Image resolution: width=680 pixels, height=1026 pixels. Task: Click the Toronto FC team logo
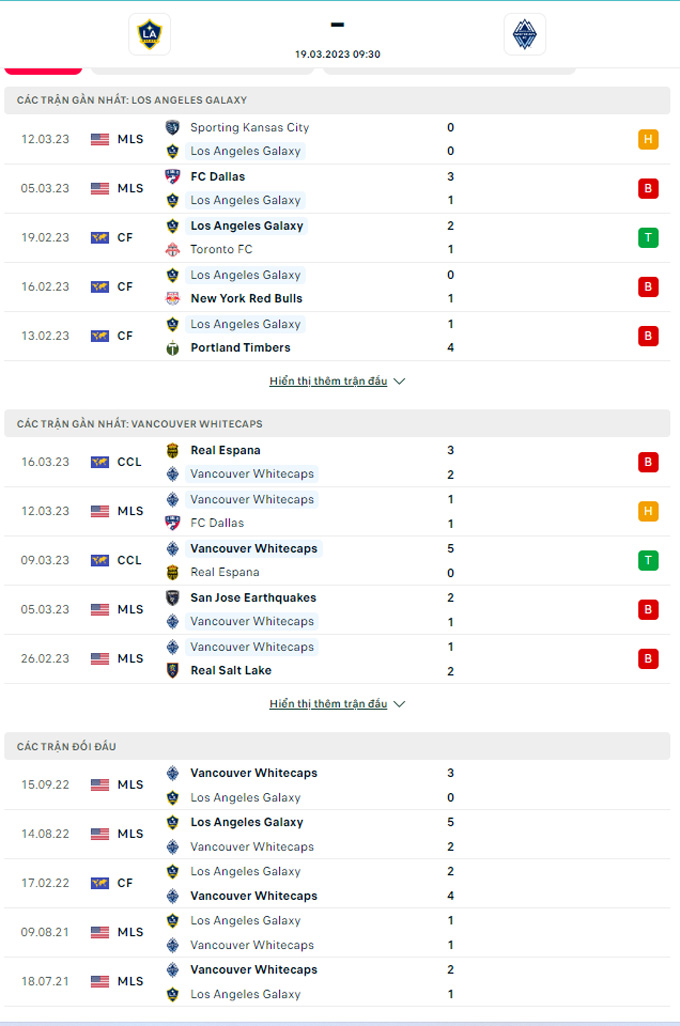[173, 249]
